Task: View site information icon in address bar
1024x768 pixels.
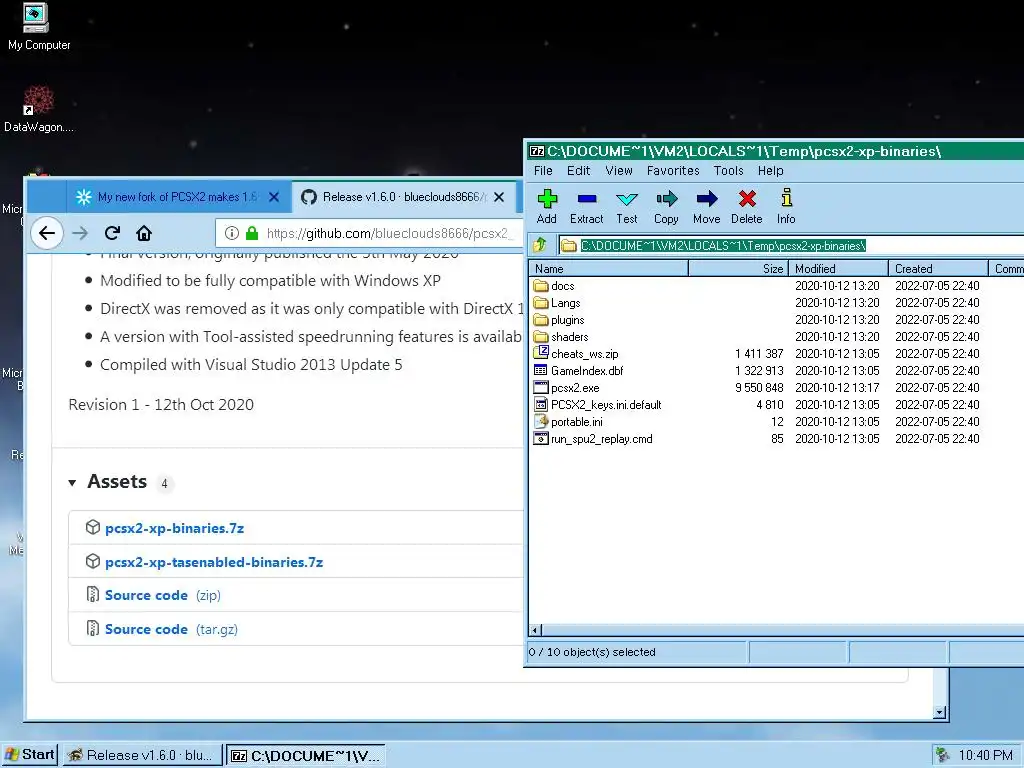Action: (x=232, y=233)
